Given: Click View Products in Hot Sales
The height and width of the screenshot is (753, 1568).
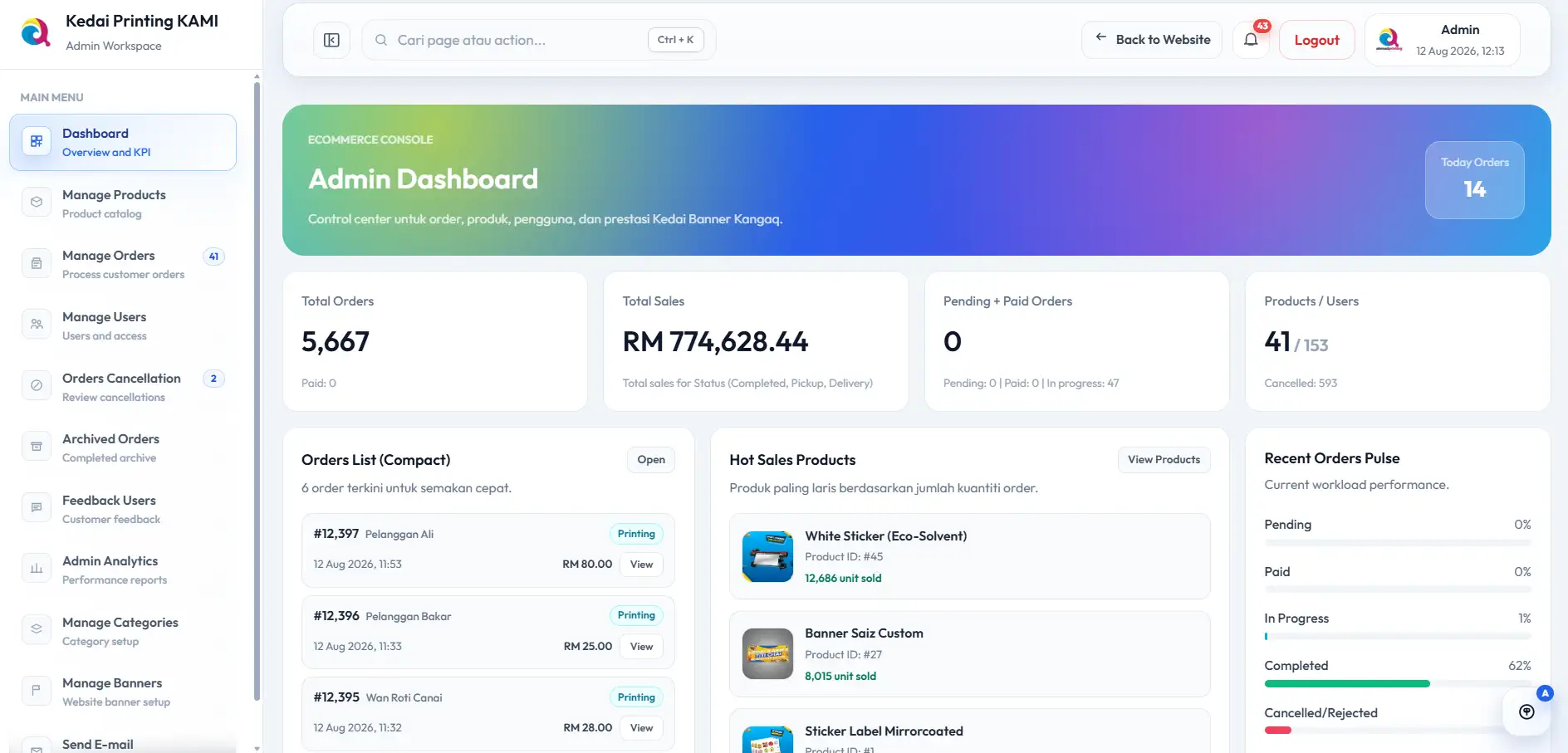Looking at the screenshot, I should click(x=1164, y=460).
